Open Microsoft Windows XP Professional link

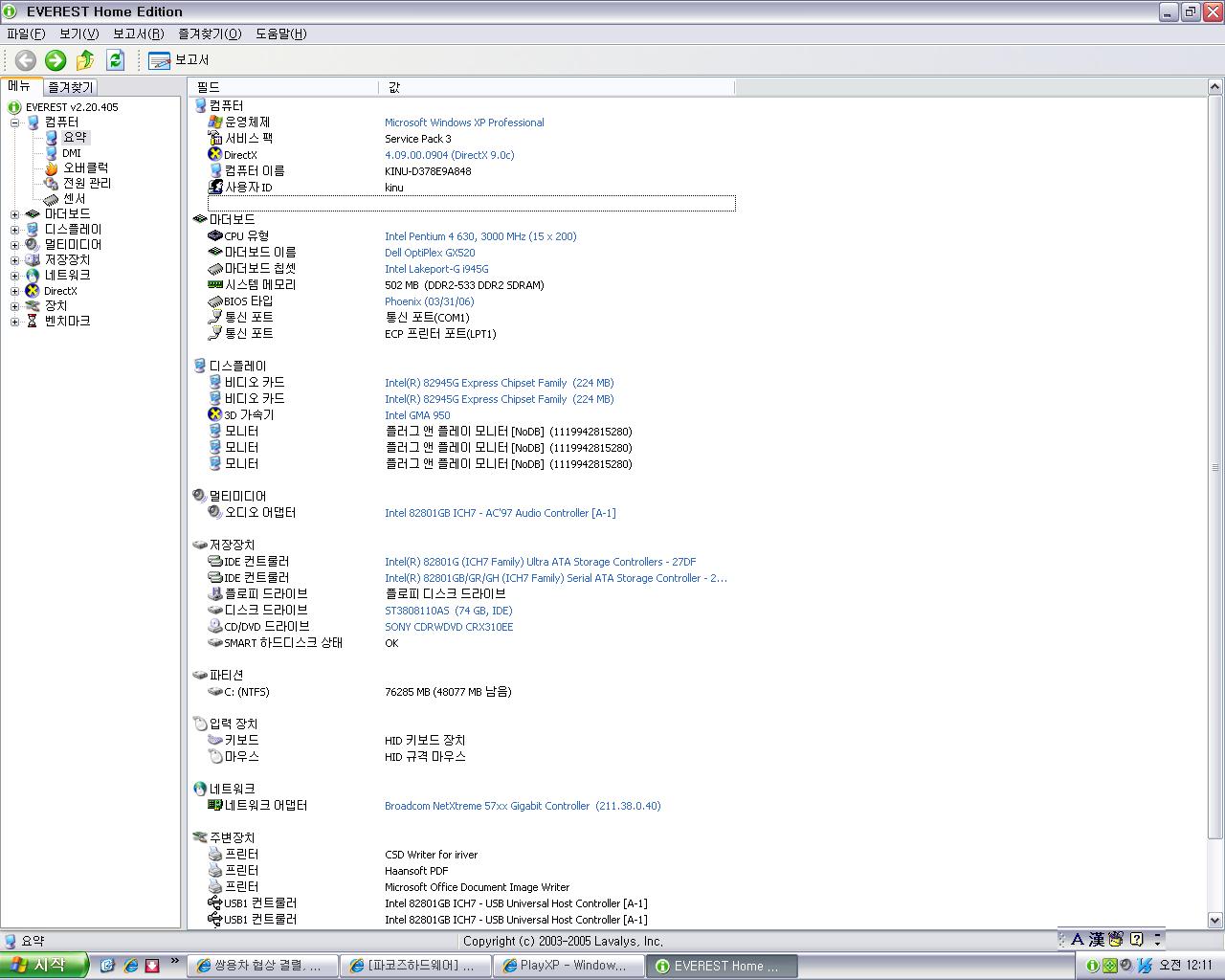[464, 122]
